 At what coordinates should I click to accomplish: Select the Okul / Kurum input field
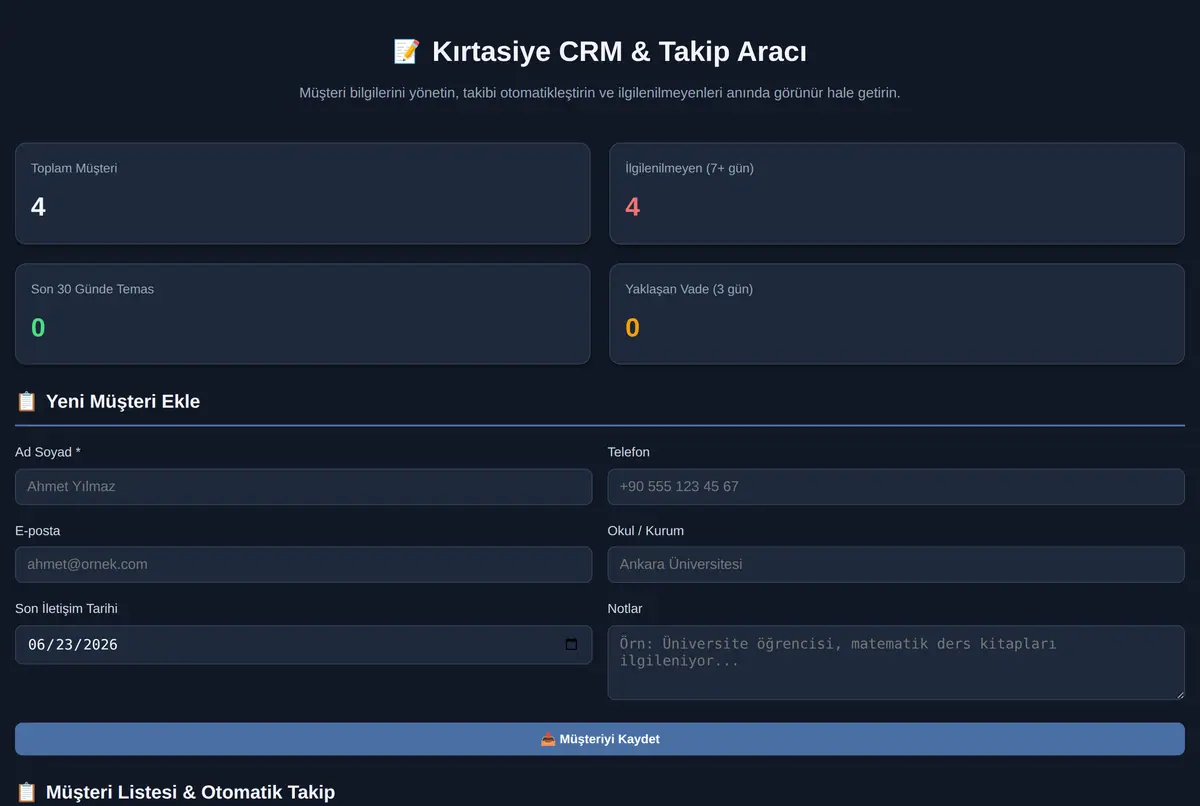(x=896, y=565)
